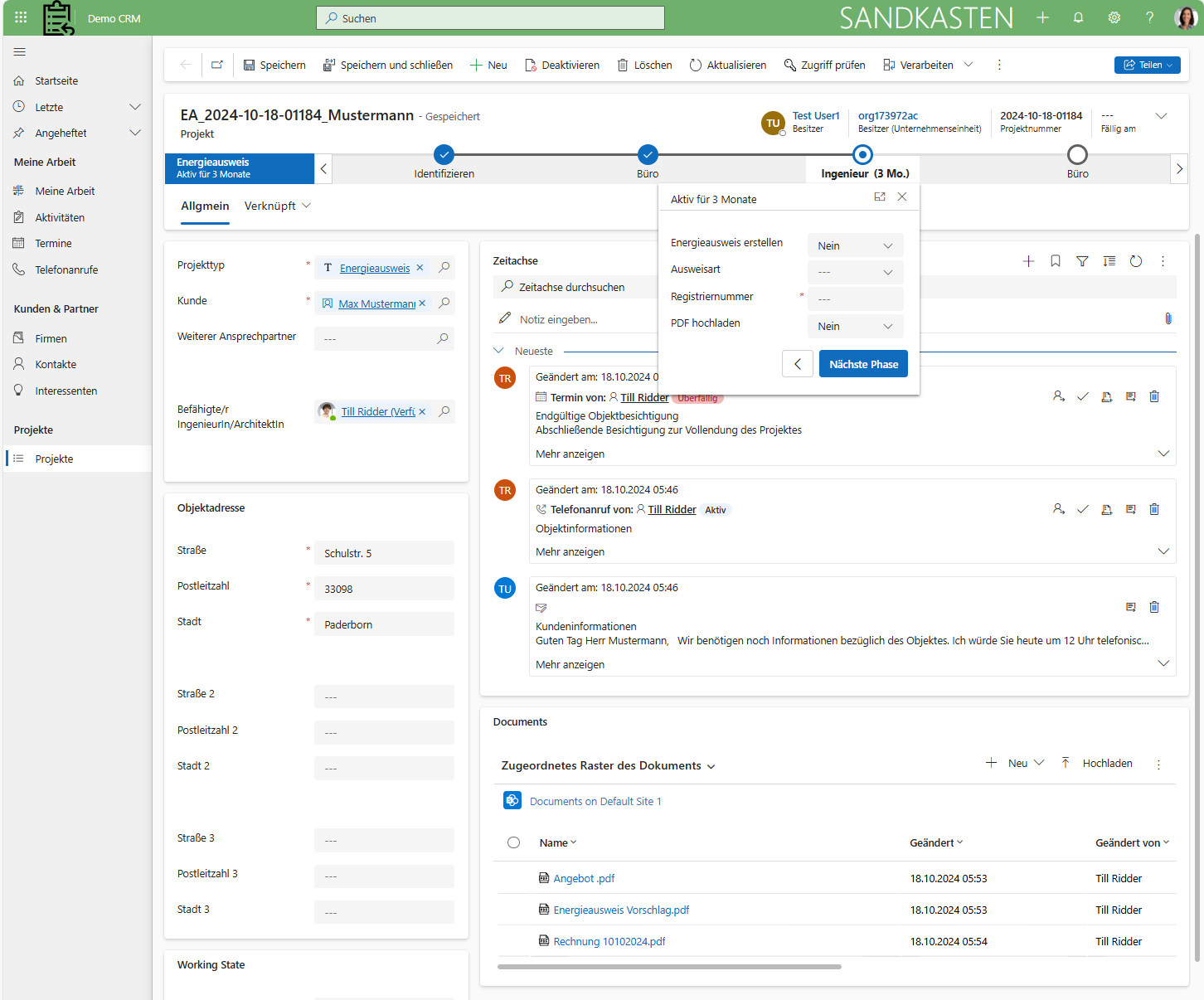Image resolution: width=1204 pixels, height=1000 pixels.
Task: Expand header fields chevron
Action: [x=1161, y=116]
